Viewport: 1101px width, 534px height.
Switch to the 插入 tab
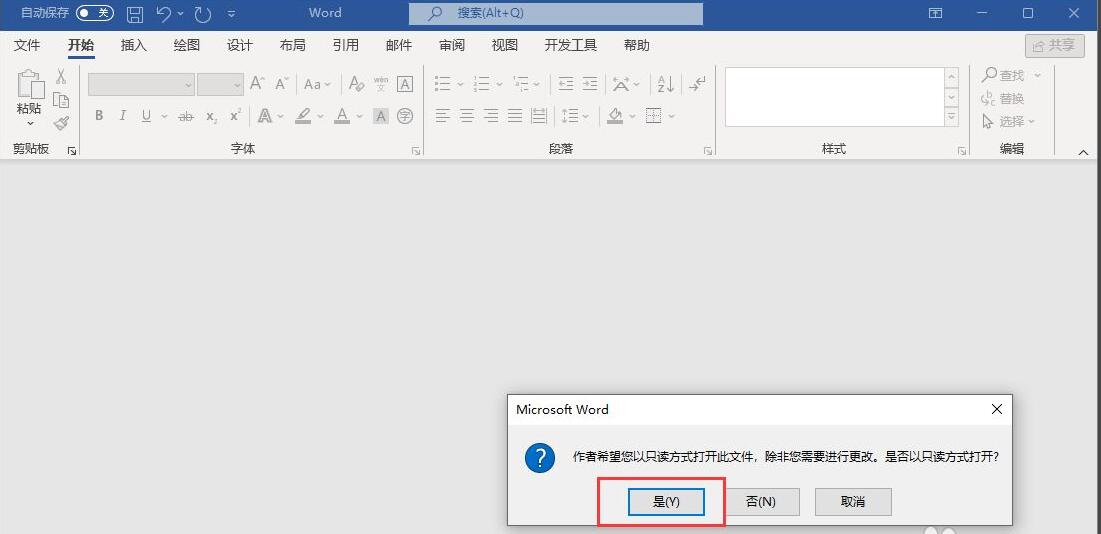coord(133,46)
